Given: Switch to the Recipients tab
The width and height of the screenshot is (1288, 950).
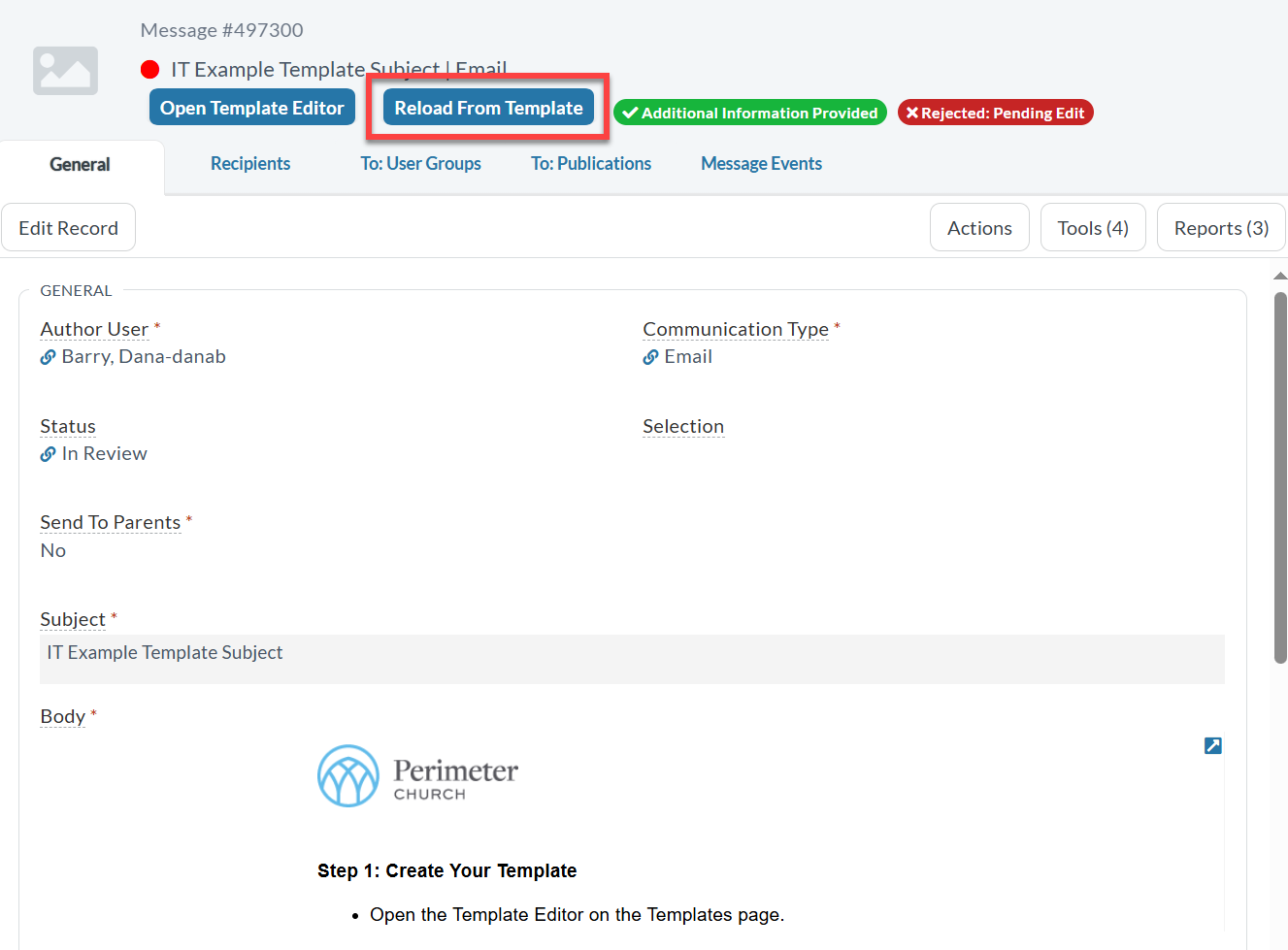Looking at the screenshot, I should click(x=250, y=164).
